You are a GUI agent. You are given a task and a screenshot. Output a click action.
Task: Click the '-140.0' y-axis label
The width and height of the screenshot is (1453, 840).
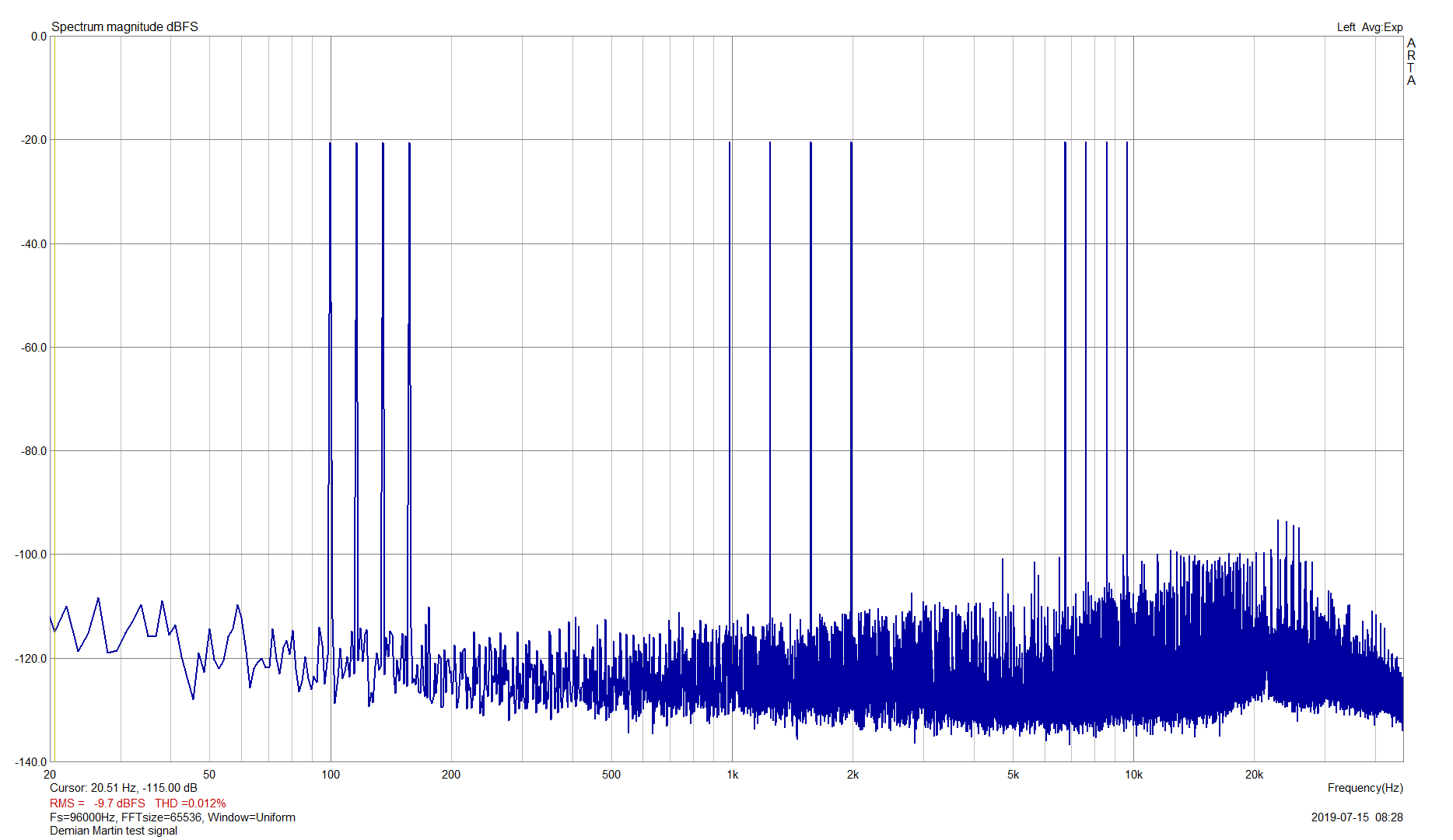coord(31,762)
